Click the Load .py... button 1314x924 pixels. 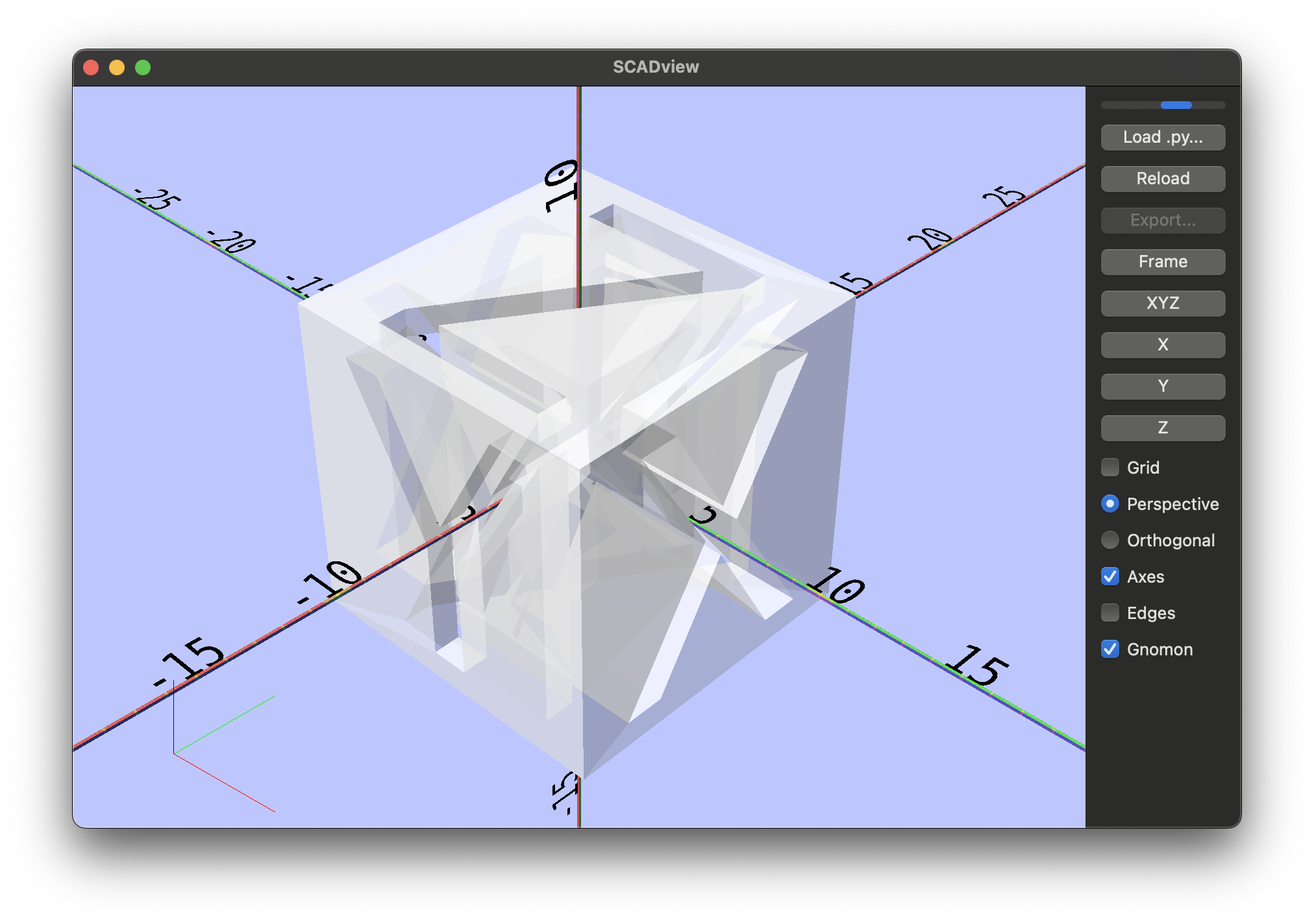(1163, 138)
